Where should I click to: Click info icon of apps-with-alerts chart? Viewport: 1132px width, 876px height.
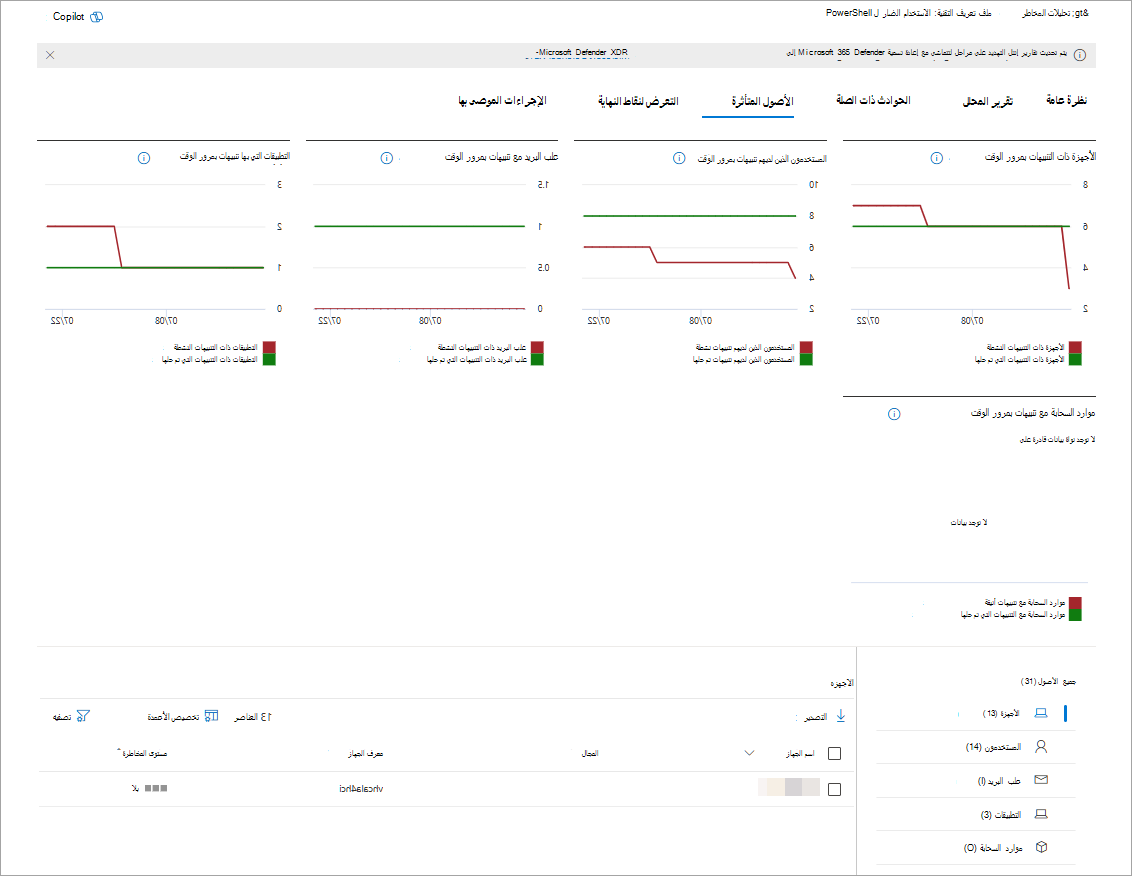[144, 157]
